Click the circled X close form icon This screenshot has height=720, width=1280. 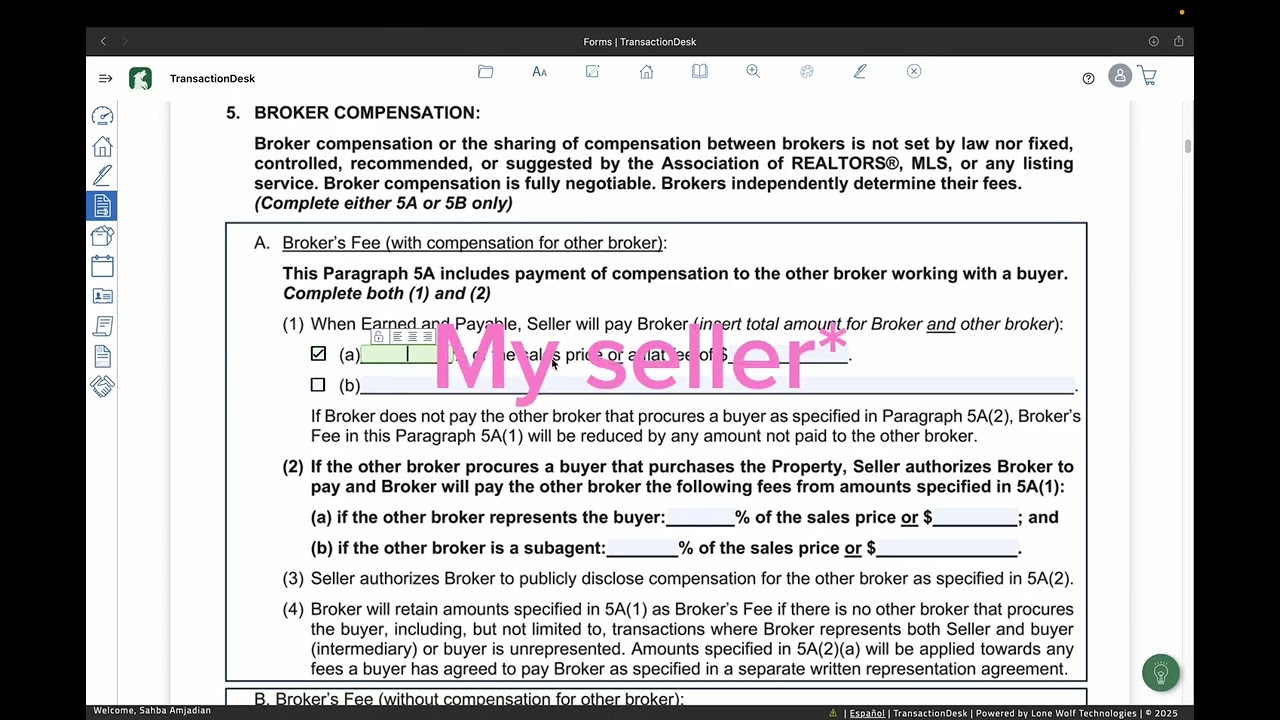pyautogui.click(x=914, y=72)
